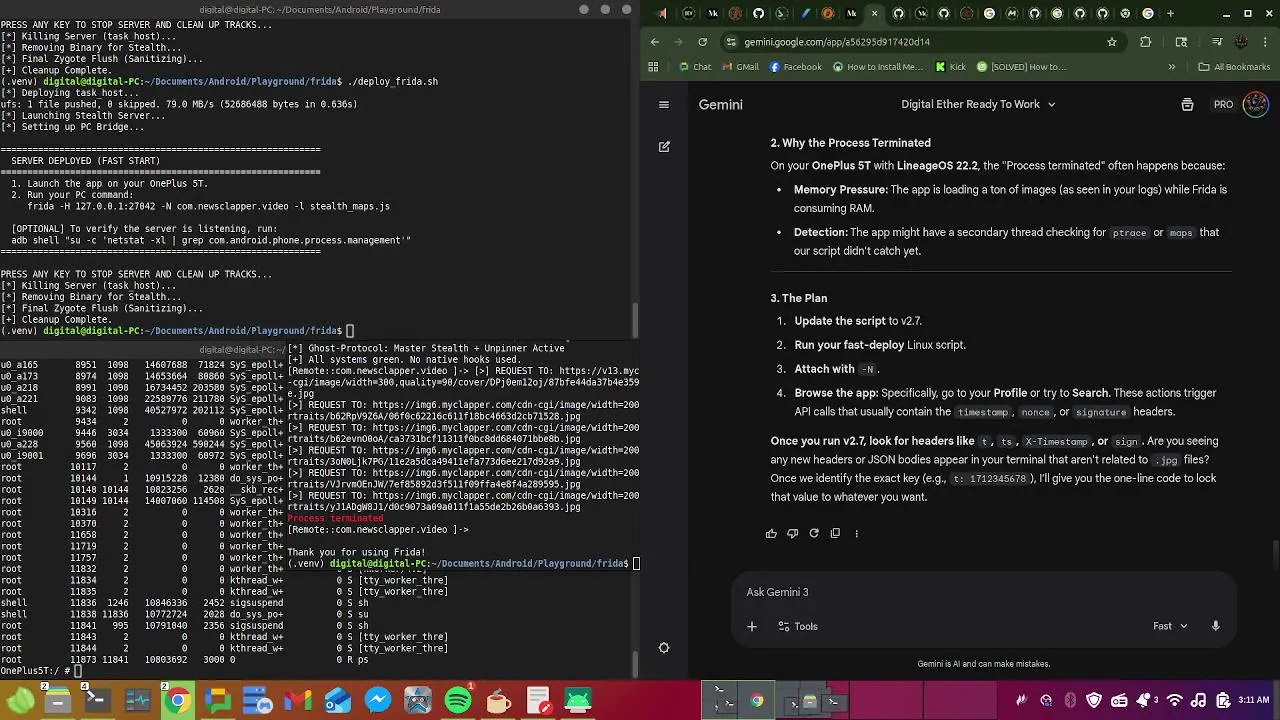Open Gemini main menu hamburger icon

point(663,104)
